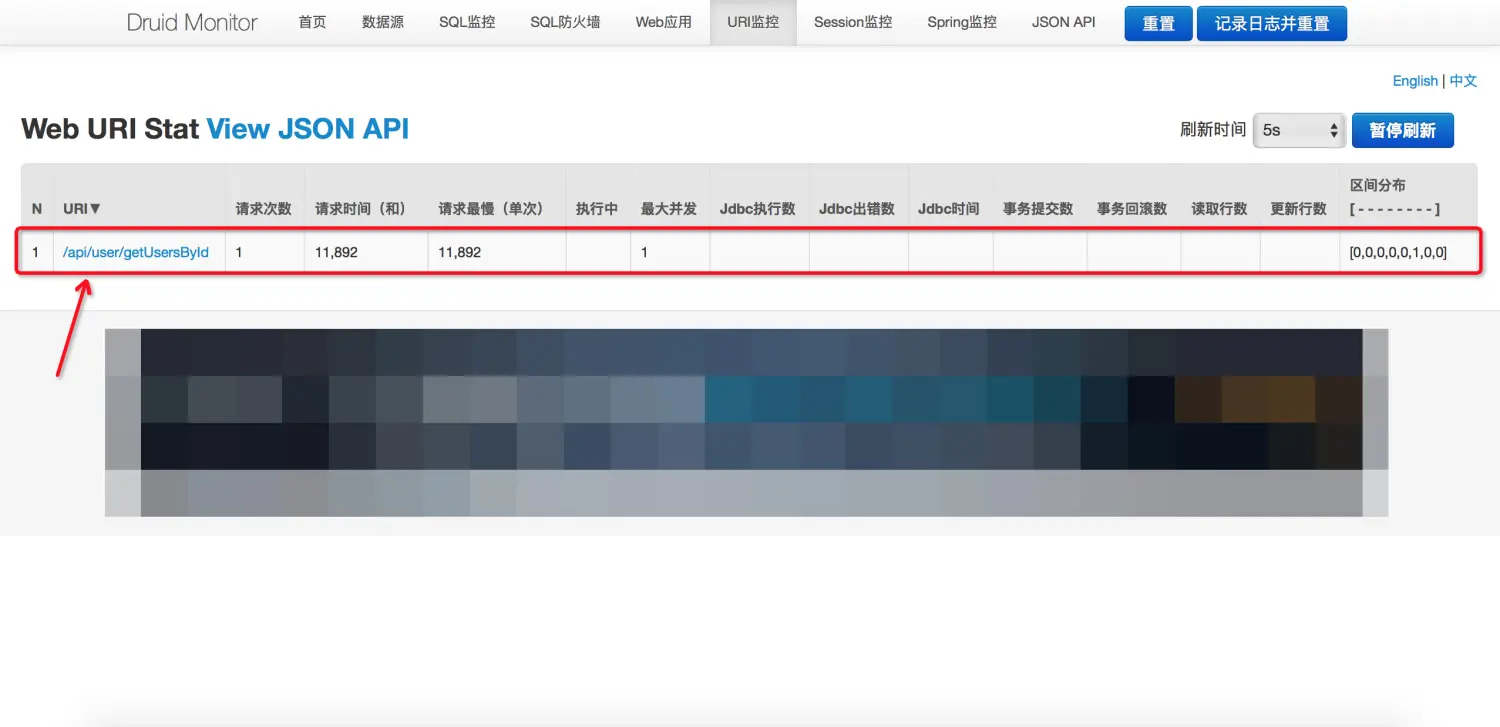Open the View JSON API link
The image size is (1500, 727).
pyautogui.click(x=308, y=129)
